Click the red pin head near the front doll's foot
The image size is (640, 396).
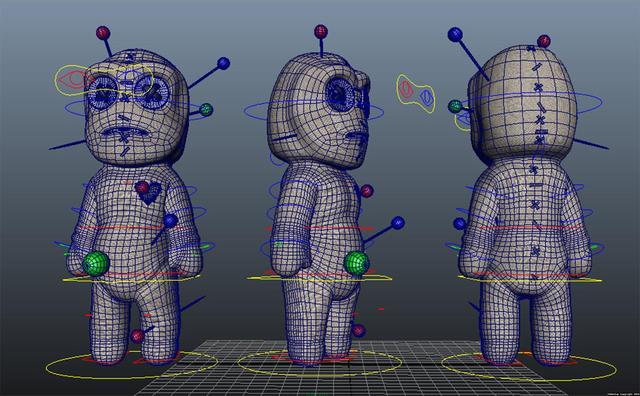click(x=137, y=336)
